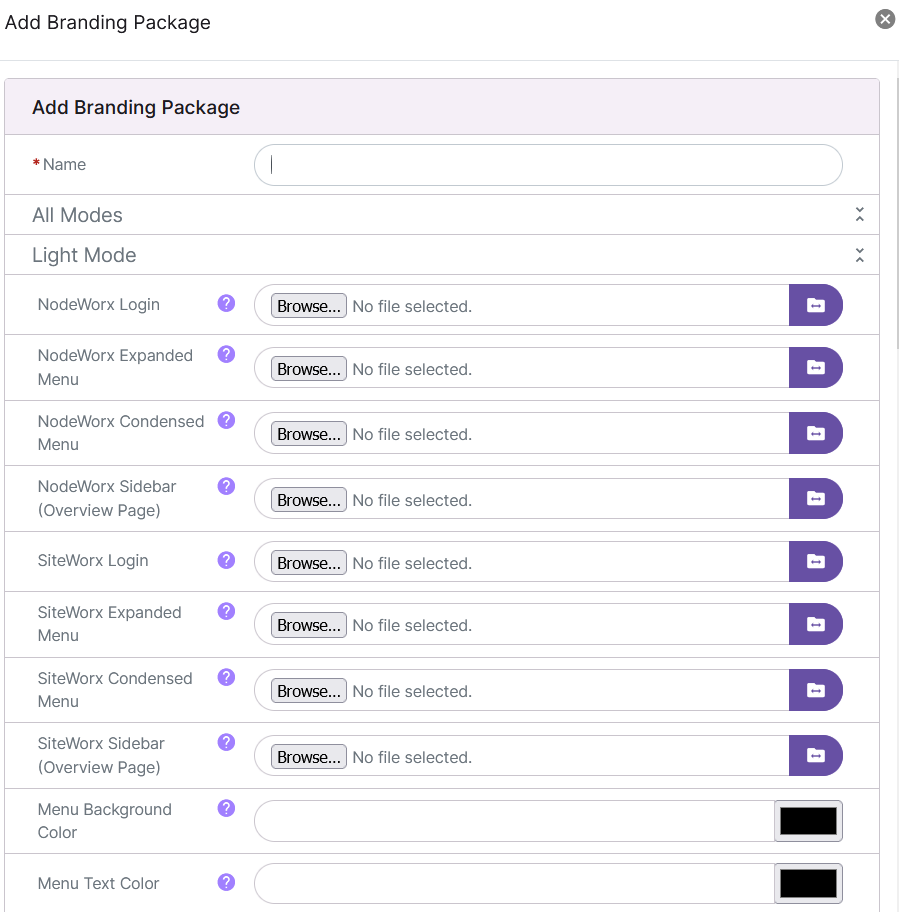Close the Add Branding Package dialog
The image size is (899, 912).
pyautogui.click(x=884, y=18)
